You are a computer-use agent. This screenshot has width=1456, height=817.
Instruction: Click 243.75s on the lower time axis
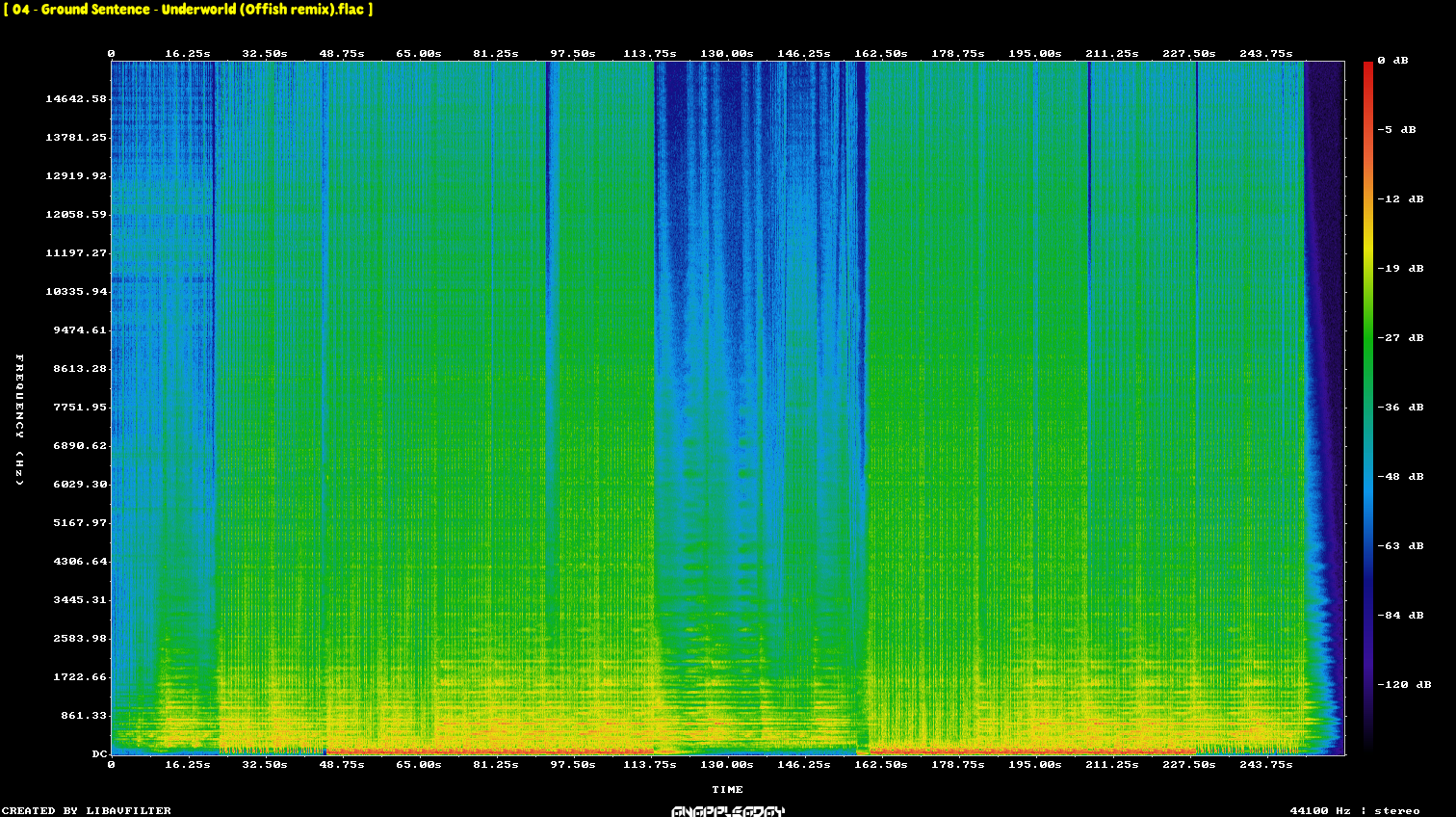1266,765
